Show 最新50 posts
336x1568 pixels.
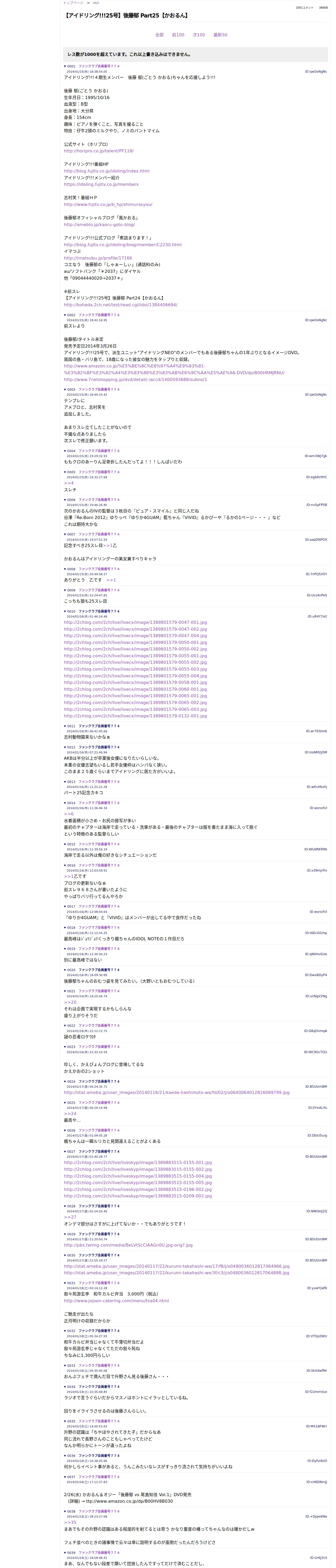[220, 35]
